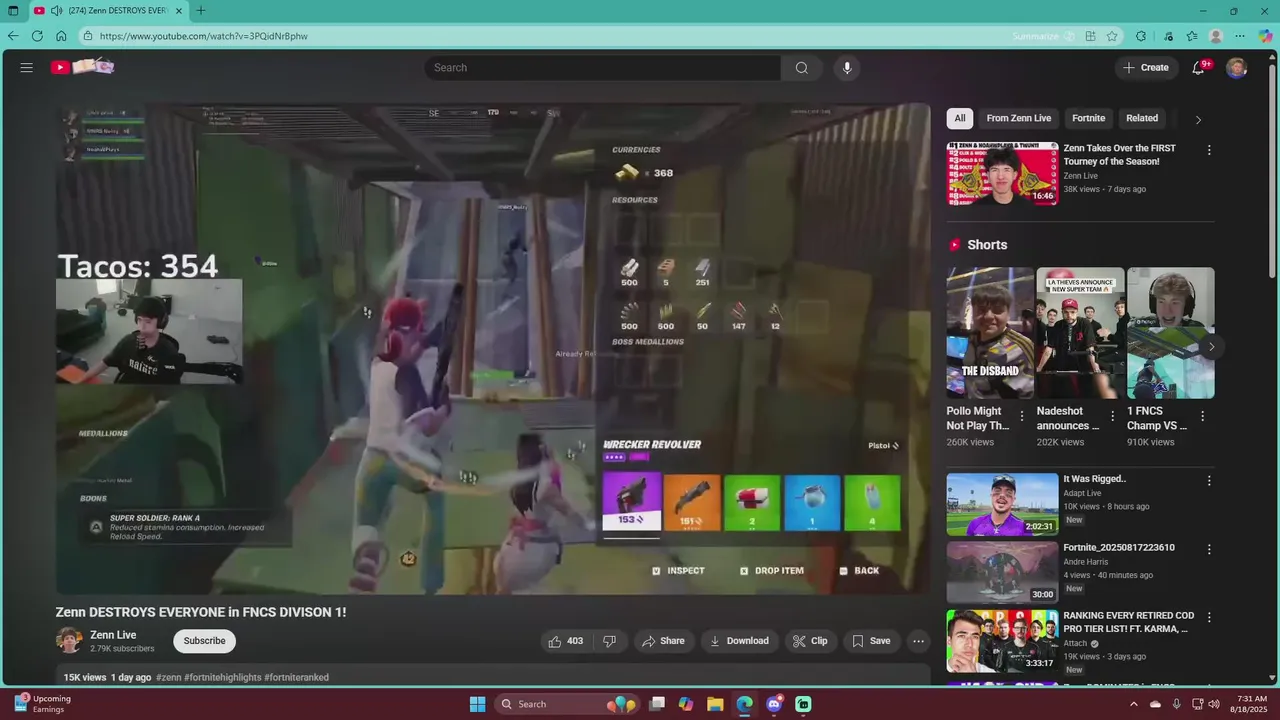Click the #fortniteranked hashtag
The image size is (1280, 720).
[x=296, y=677]
